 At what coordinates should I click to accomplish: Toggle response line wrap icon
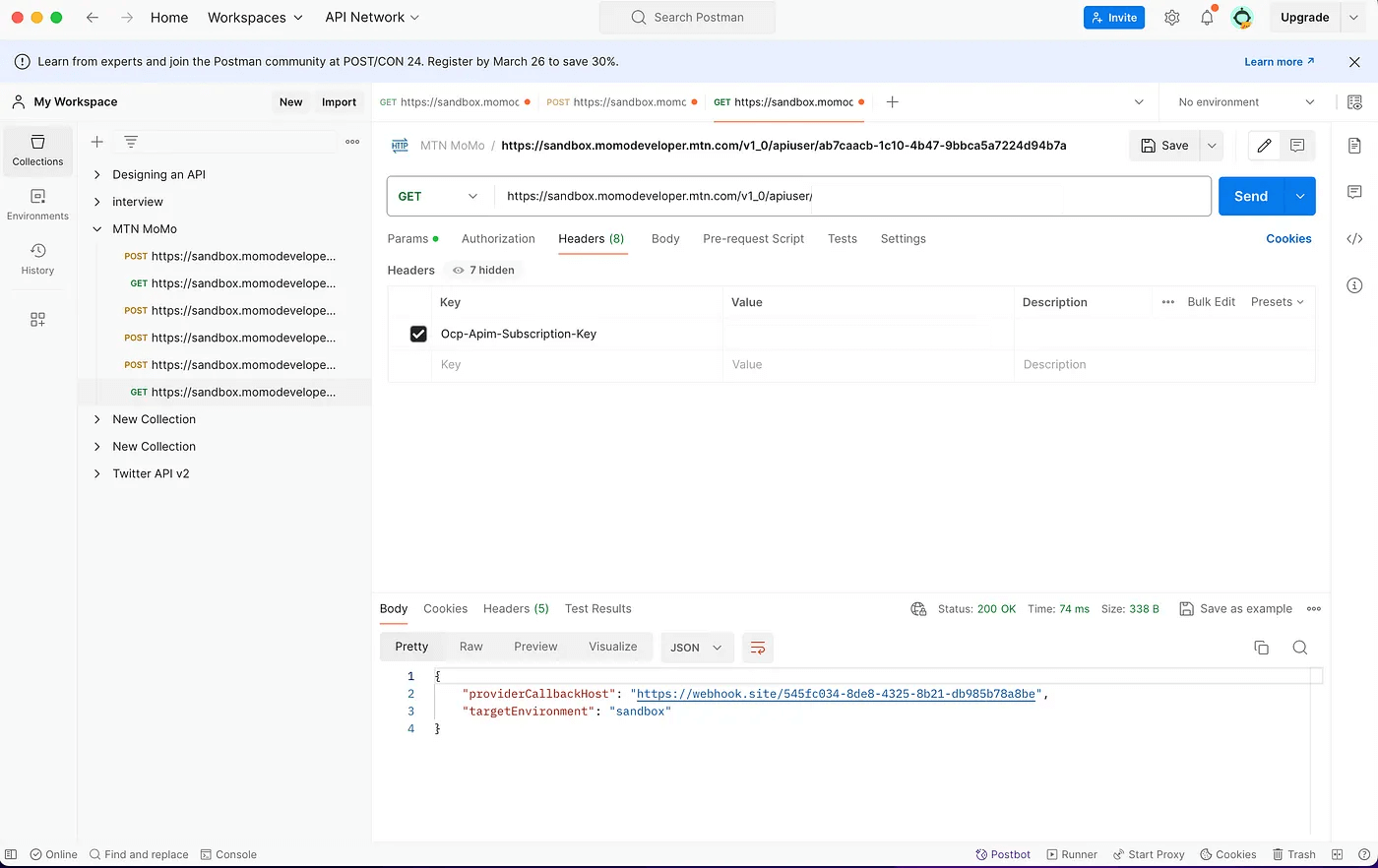click(x=758, y=648)
